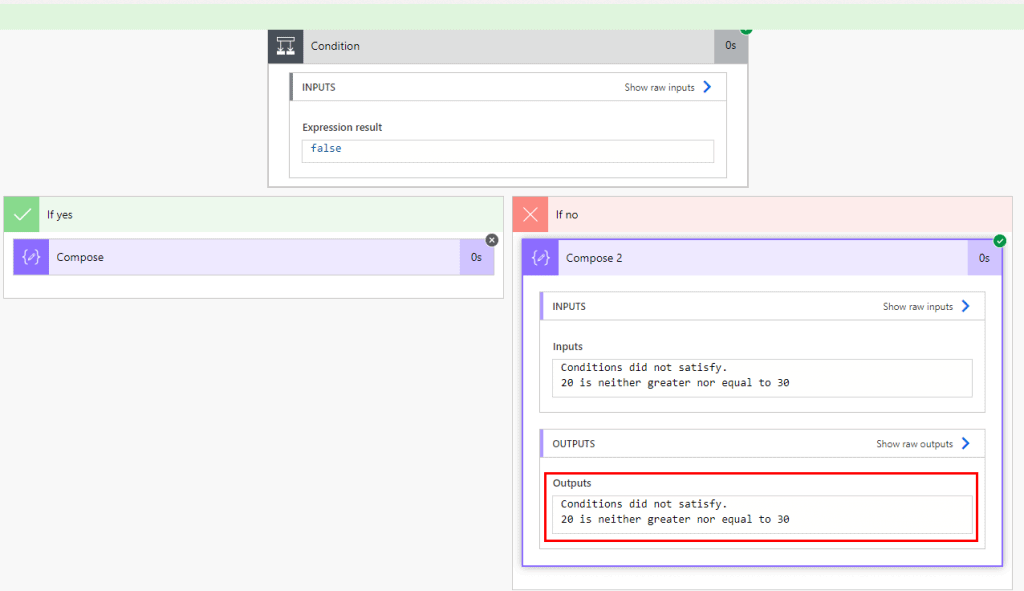Screen dimensions: 1024x591
Task: Show raw inputs for Compose 2
Action: 918,306
